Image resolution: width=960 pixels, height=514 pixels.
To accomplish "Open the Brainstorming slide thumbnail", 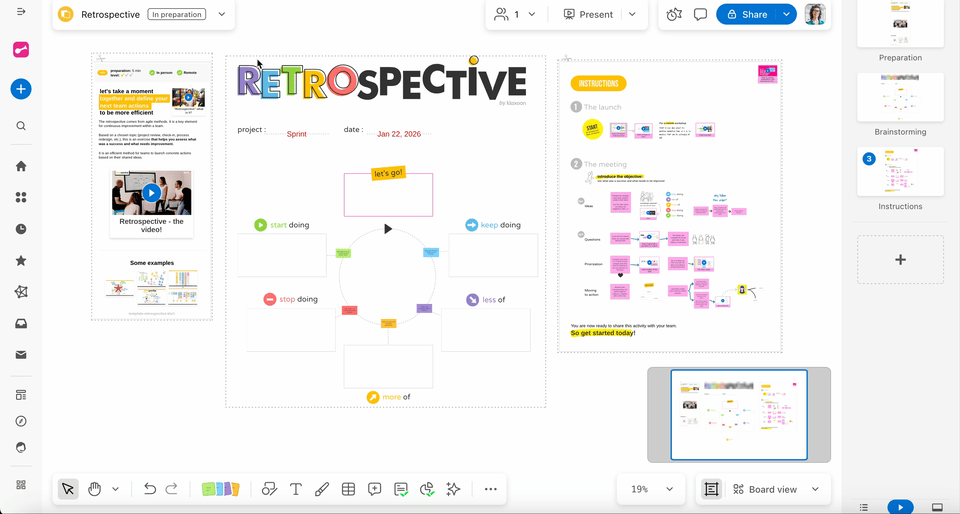I will tap(900, 97).
